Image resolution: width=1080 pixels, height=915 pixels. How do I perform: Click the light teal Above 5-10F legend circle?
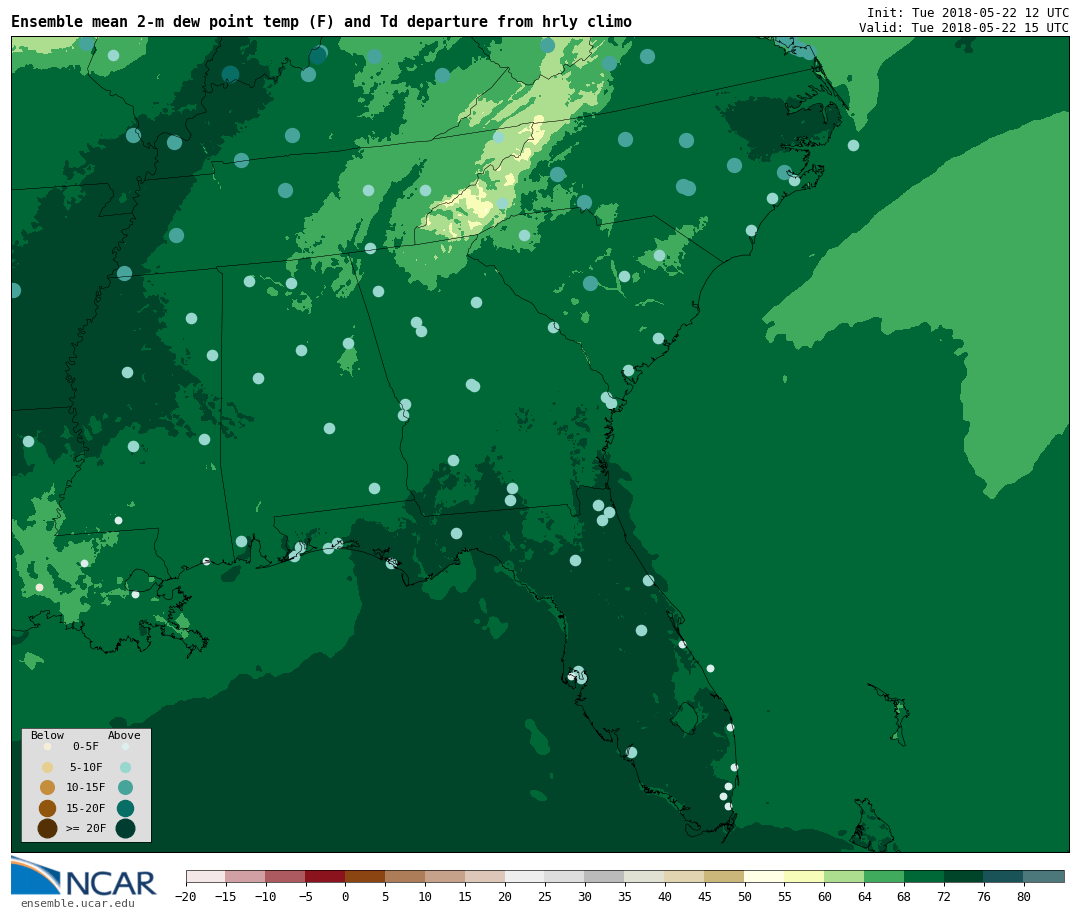click(125, 768)
